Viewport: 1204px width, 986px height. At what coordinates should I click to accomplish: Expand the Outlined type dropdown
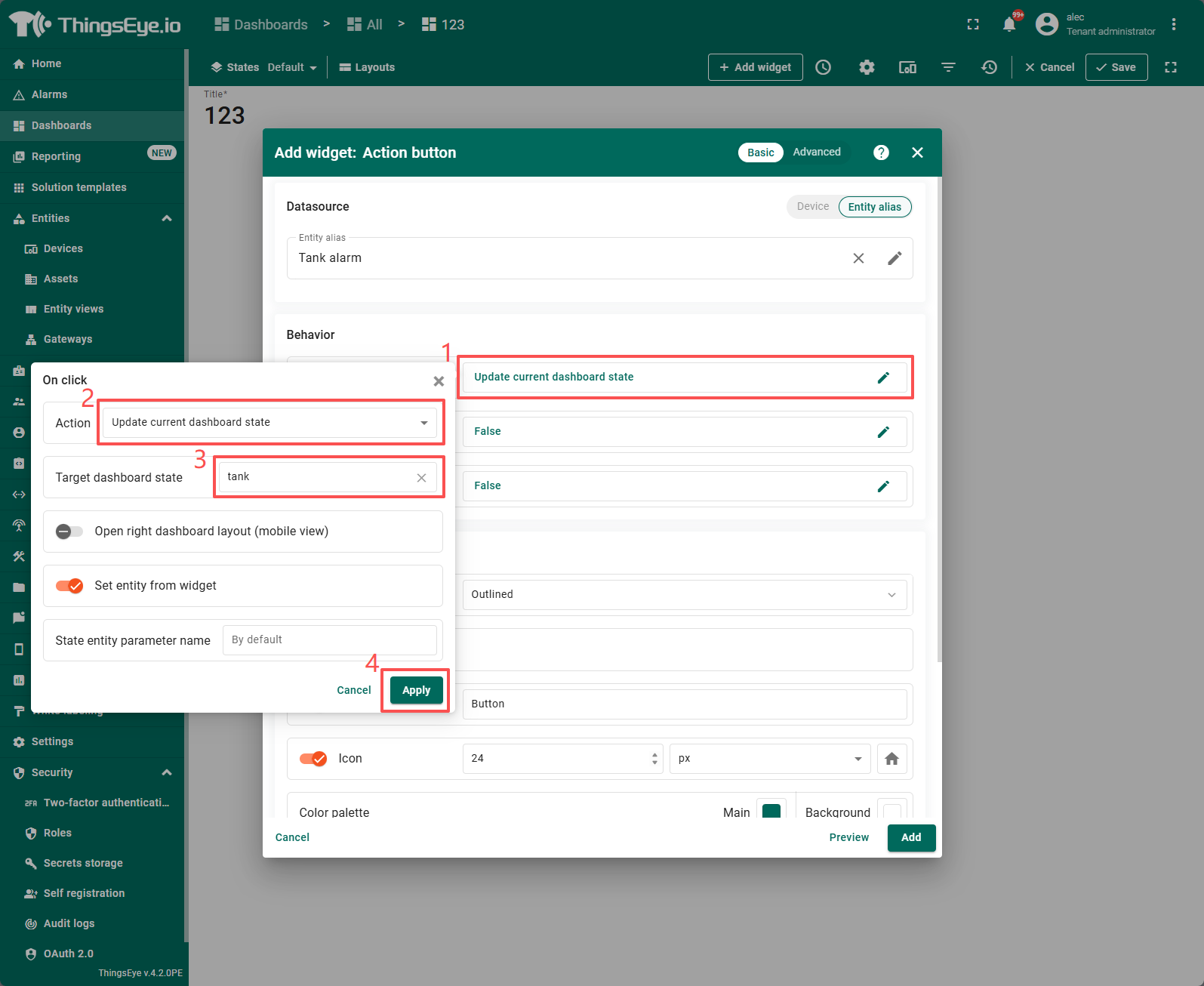[x=683, y=595]
